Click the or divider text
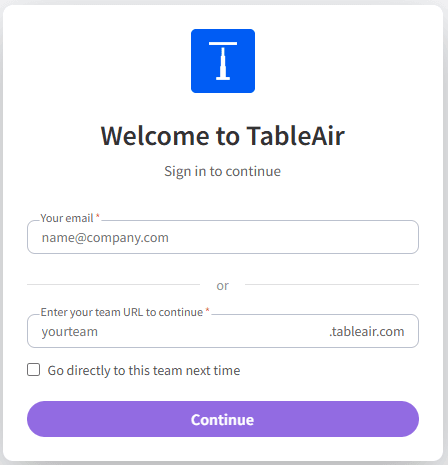 click(x=222, y=286)
